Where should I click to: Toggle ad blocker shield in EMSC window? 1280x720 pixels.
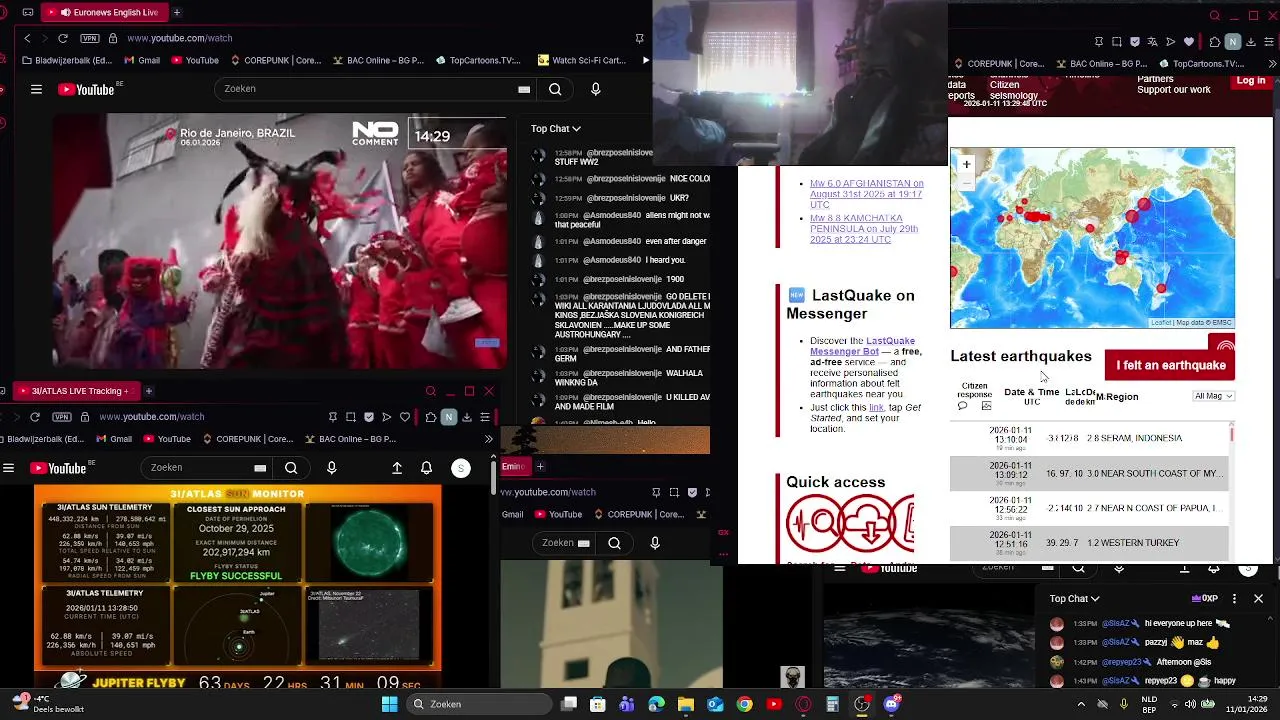(x=1135, y=42)
